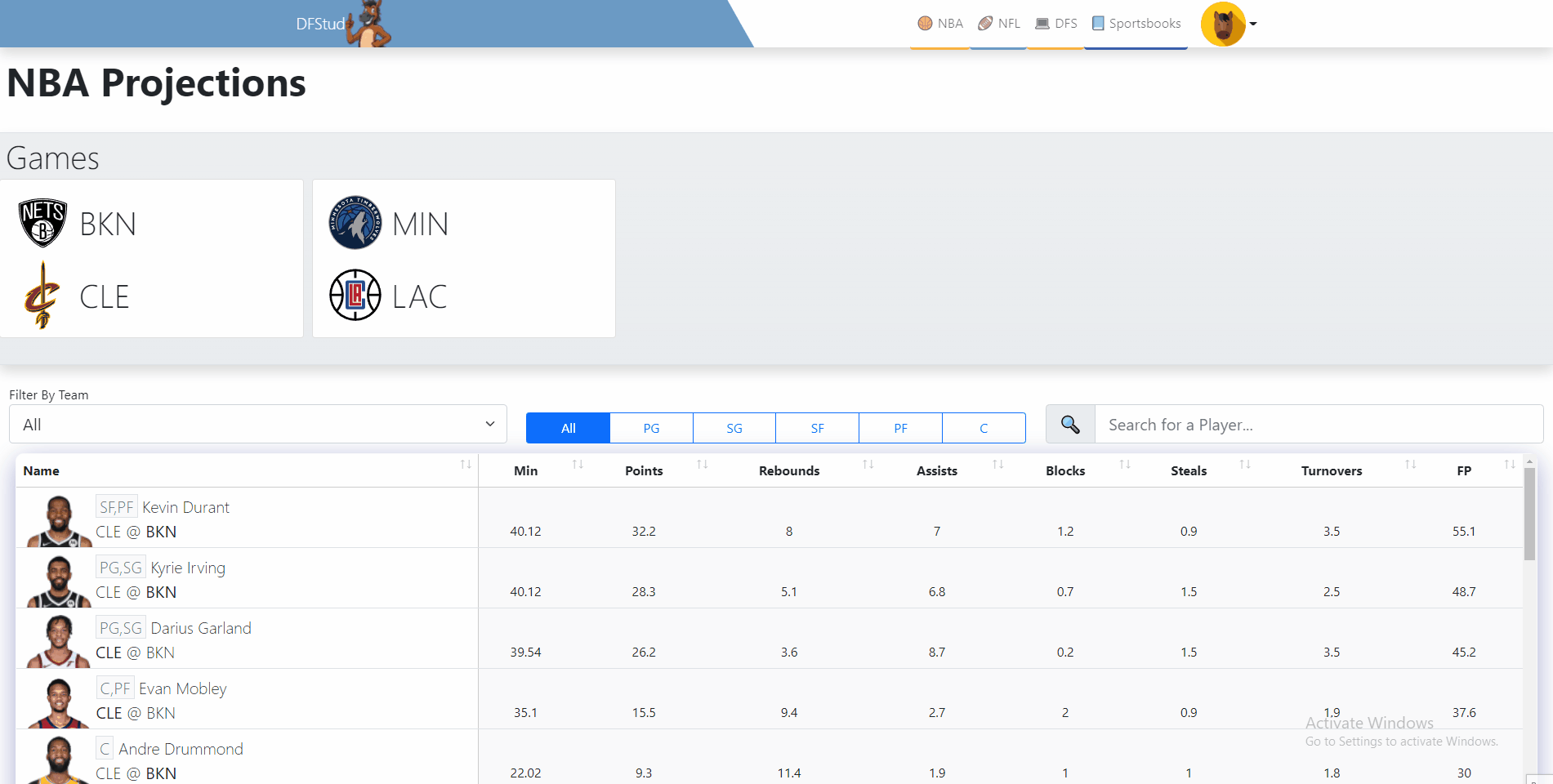Filter players by PG position
1553x784 pixels.
[651, 428]
